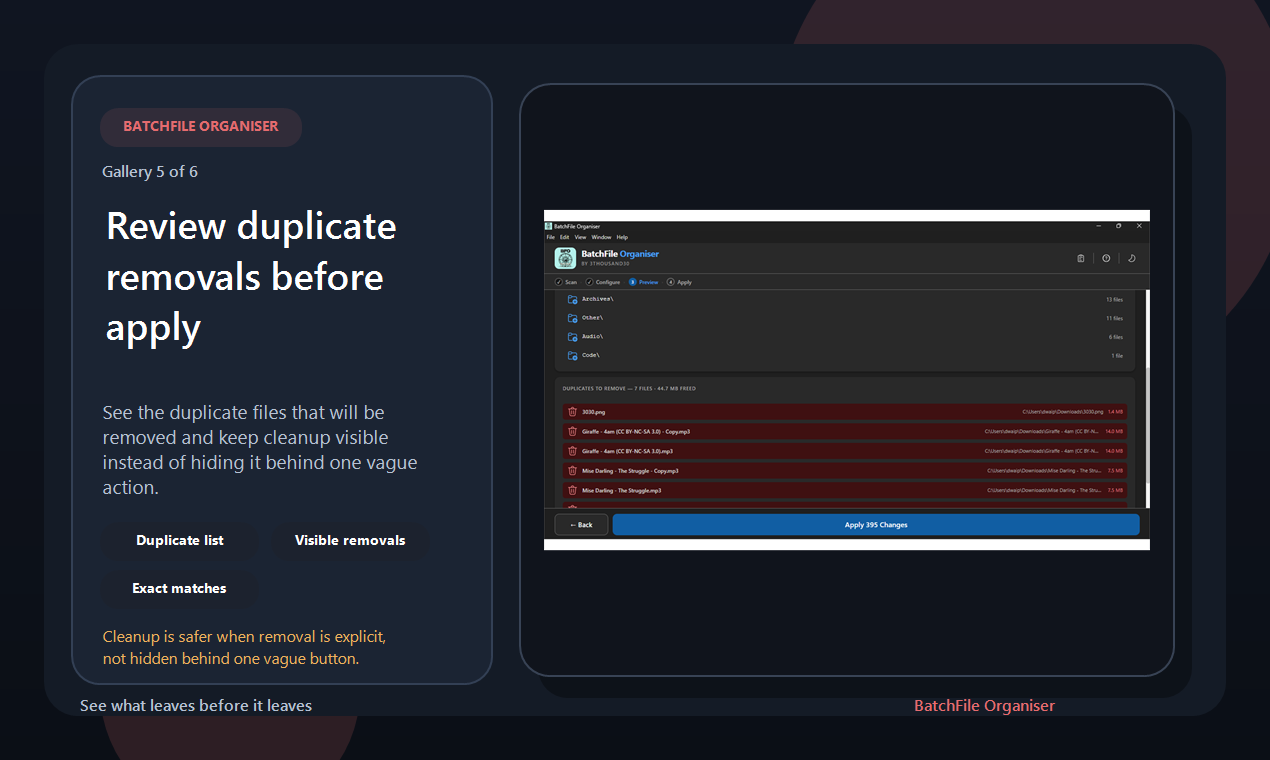
Task: Select the Archives\ folder icon
Action: click(572, 298)
